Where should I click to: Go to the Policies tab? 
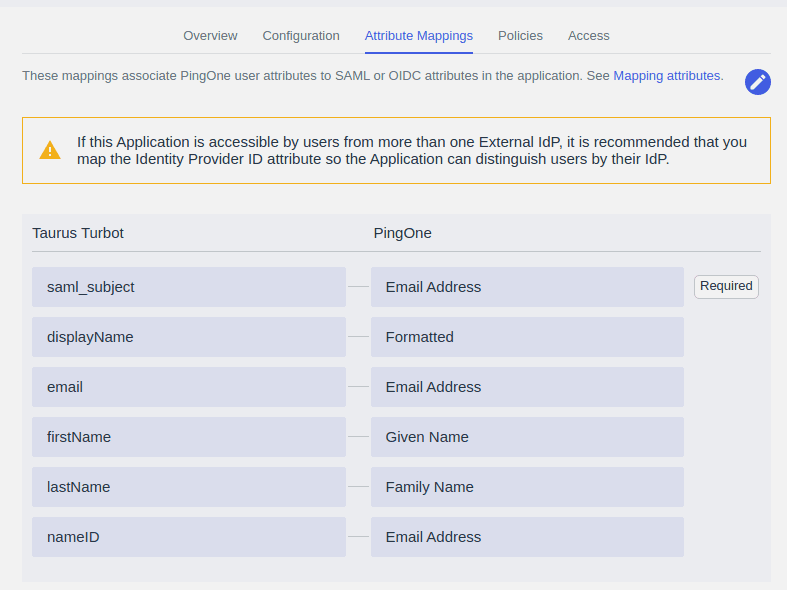point(520,36)
